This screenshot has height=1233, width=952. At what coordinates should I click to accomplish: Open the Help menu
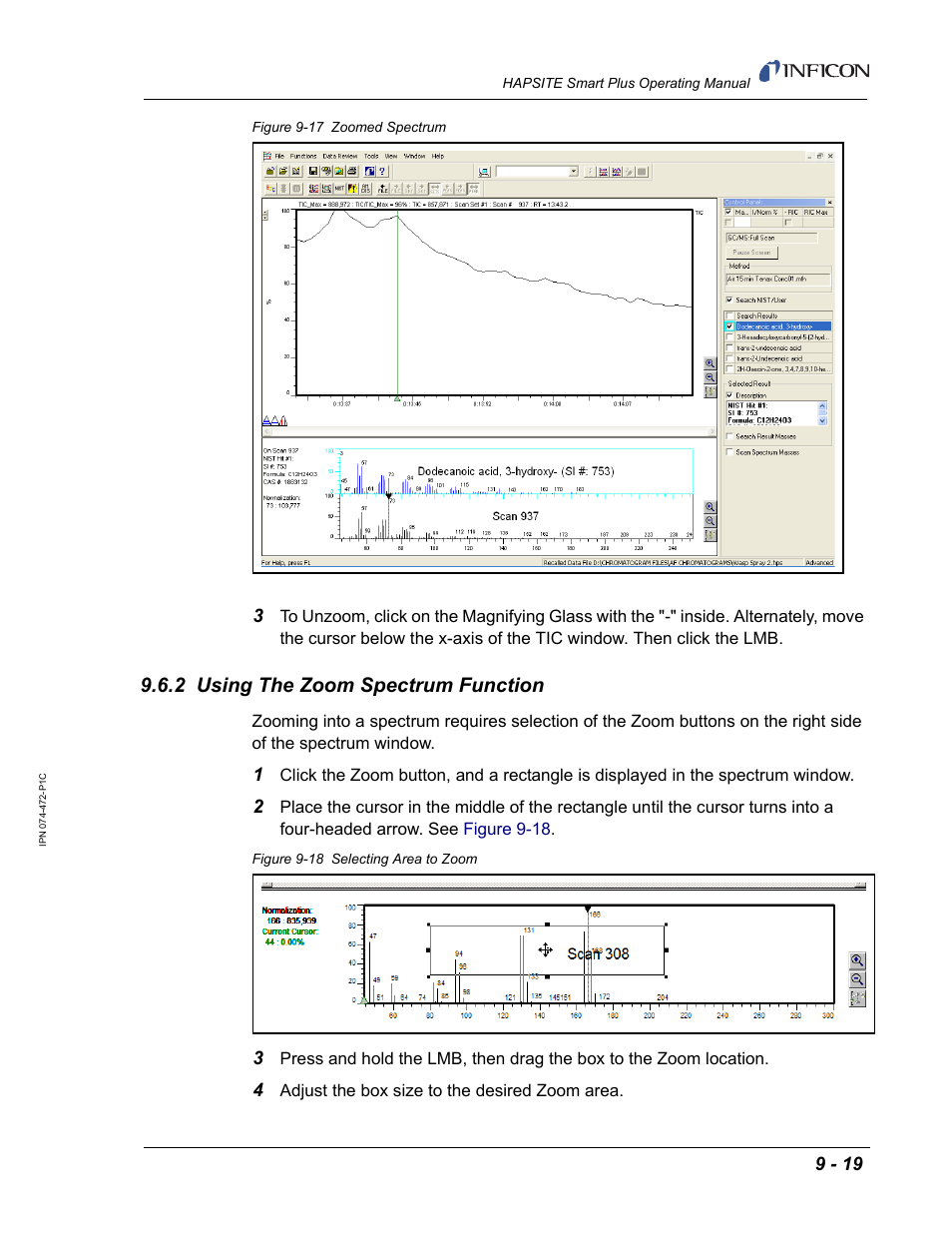[x=438, y=157]
